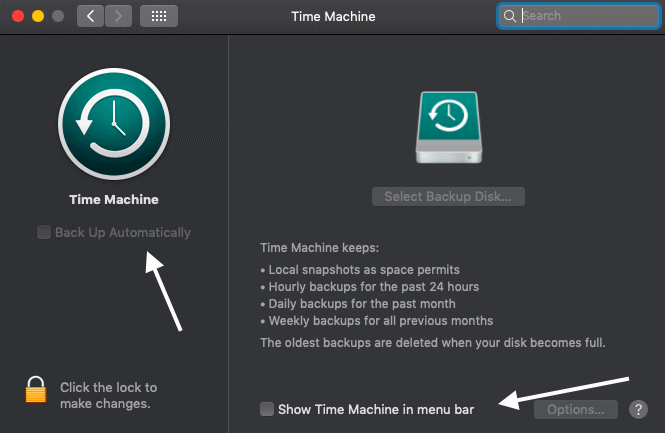Image resolution: width=665 pixels, height=433 pixels.
Task: Click the backup disk drive icon
Action: point(449,127)
